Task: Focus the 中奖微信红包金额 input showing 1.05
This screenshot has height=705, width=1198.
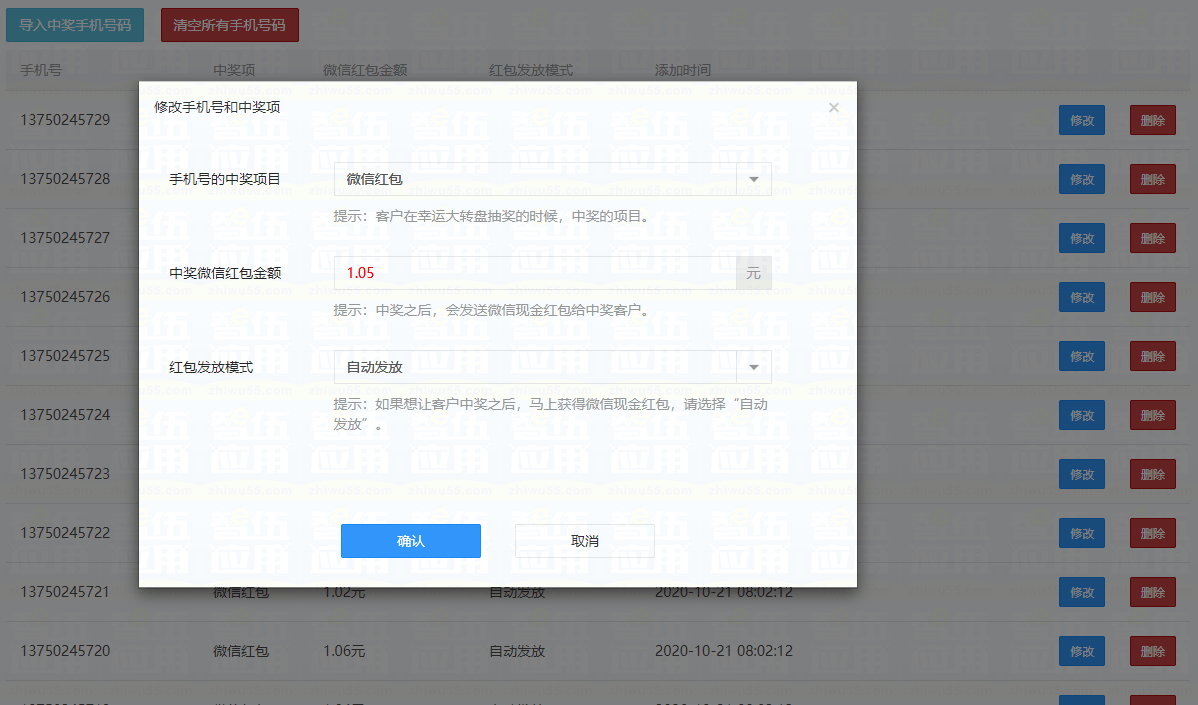Action: [535, 273]
